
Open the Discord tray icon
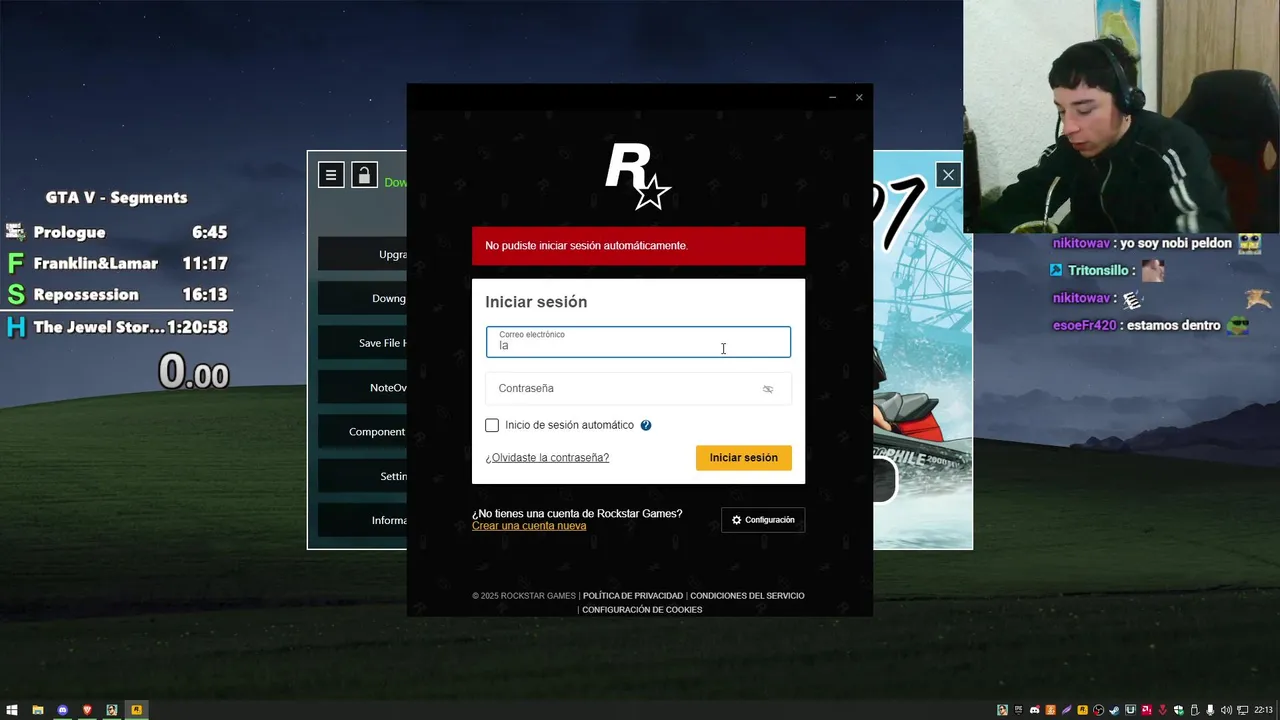1035,710
